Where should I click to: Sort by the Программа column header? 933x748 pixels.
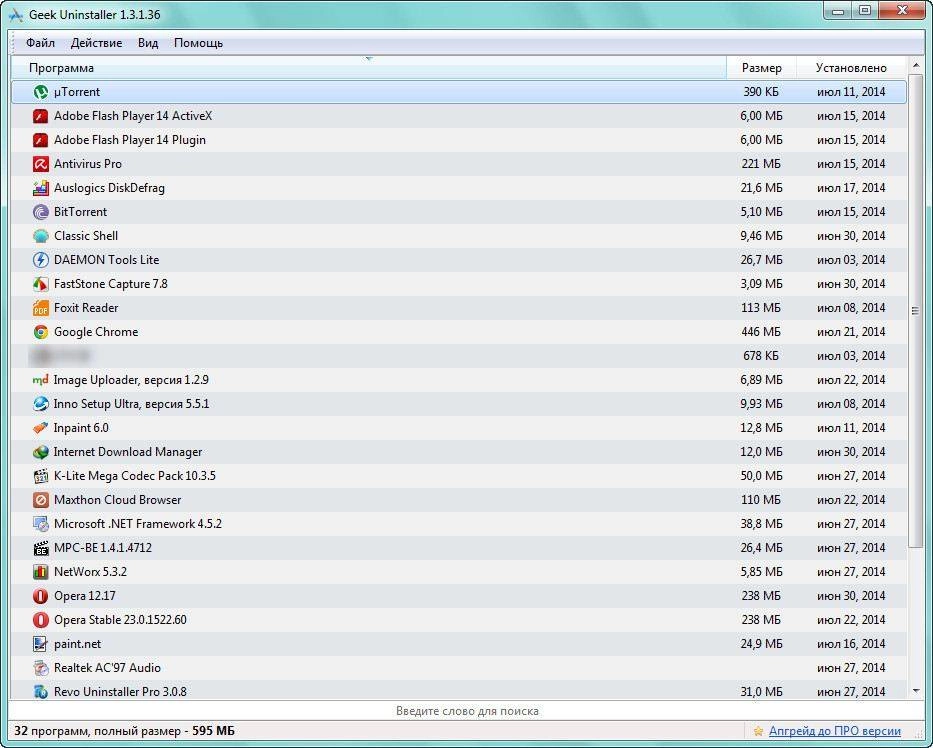pos(368,68)
